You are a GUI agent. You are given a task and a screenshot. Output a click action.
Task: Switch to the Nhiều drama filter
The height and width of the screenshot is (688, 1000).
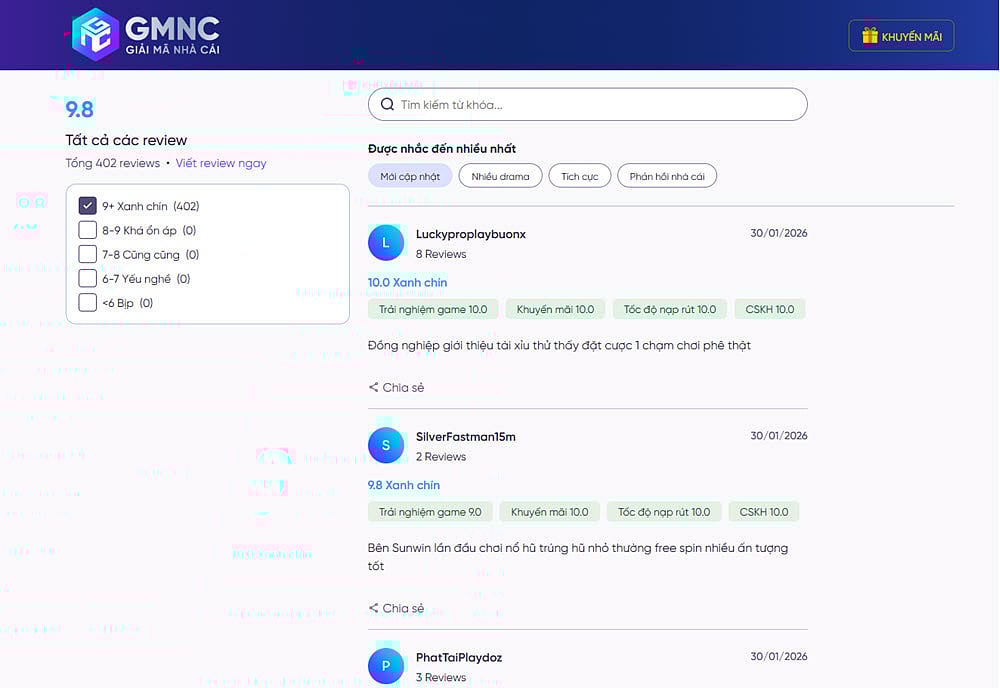[x=500, y=175]
